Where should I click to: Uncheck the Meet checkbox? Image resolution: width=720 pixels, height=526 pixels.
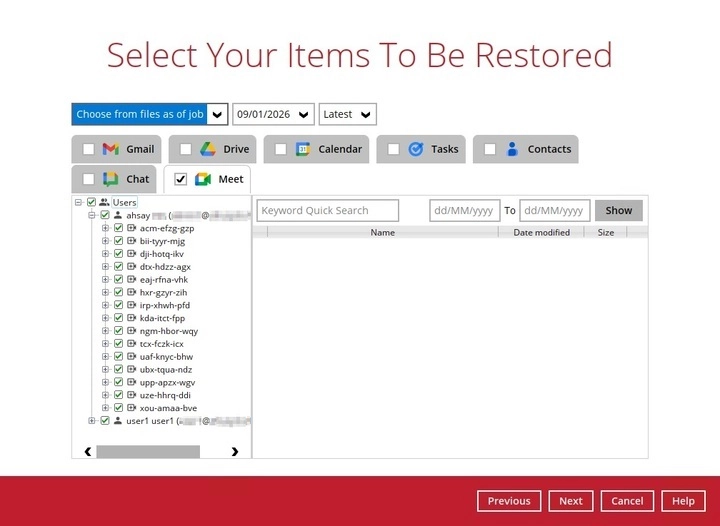click(x=181, y=179)
